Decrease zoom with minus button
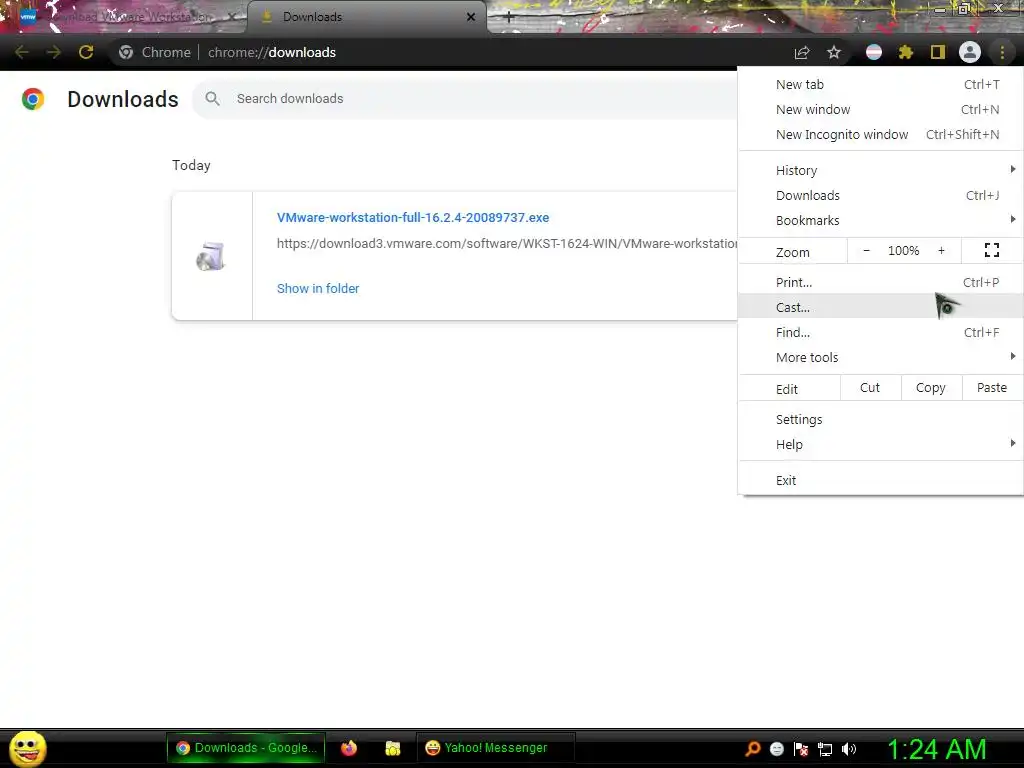The image size is (1024, 768). coord(866,250)
